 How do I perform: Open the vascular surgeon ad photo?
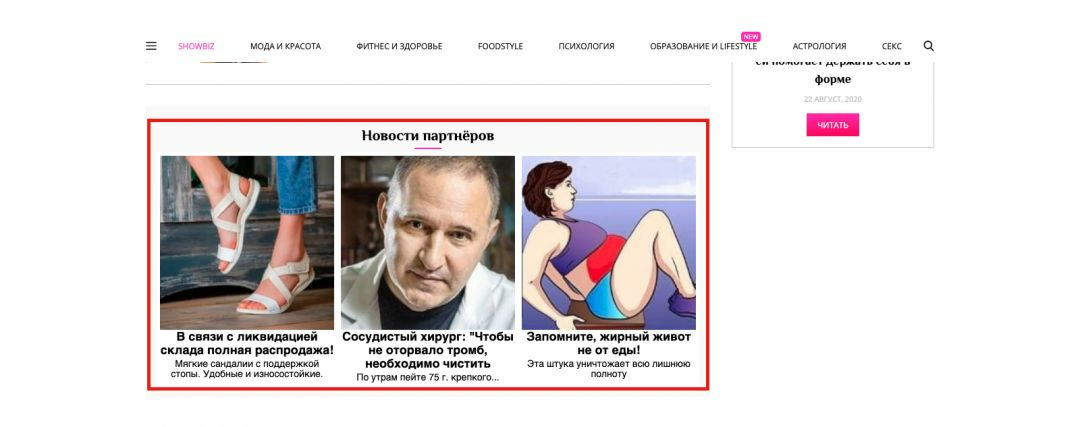point(428,242)
